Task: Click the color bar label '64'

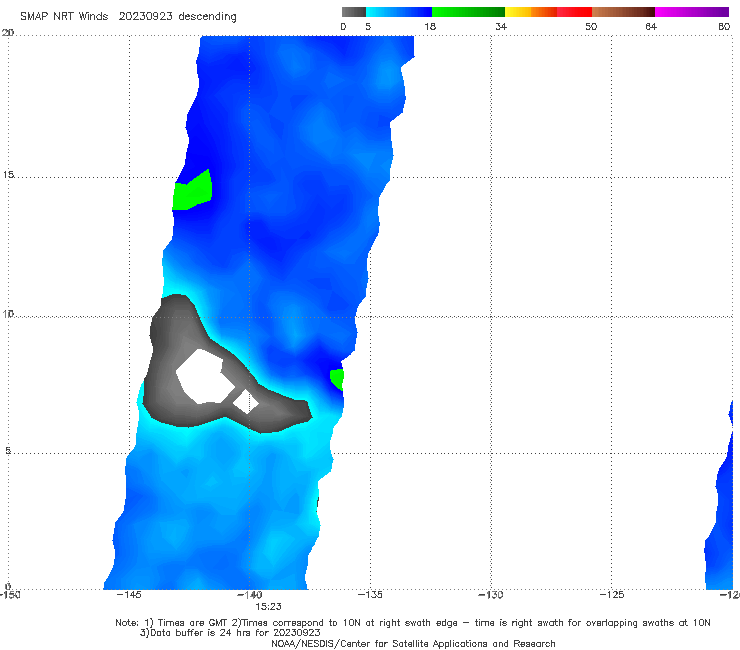Action: [651, 26]
